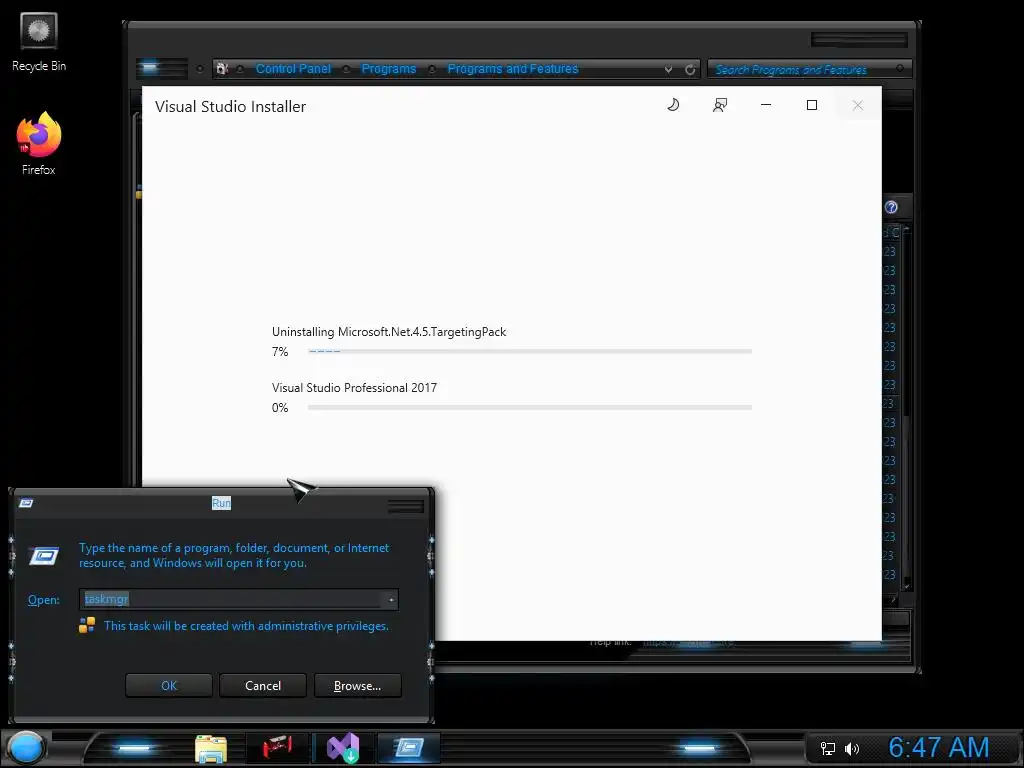Minimize the Visual Studio Installer window
Screen dimensions: 1024x768
(766, 105)
